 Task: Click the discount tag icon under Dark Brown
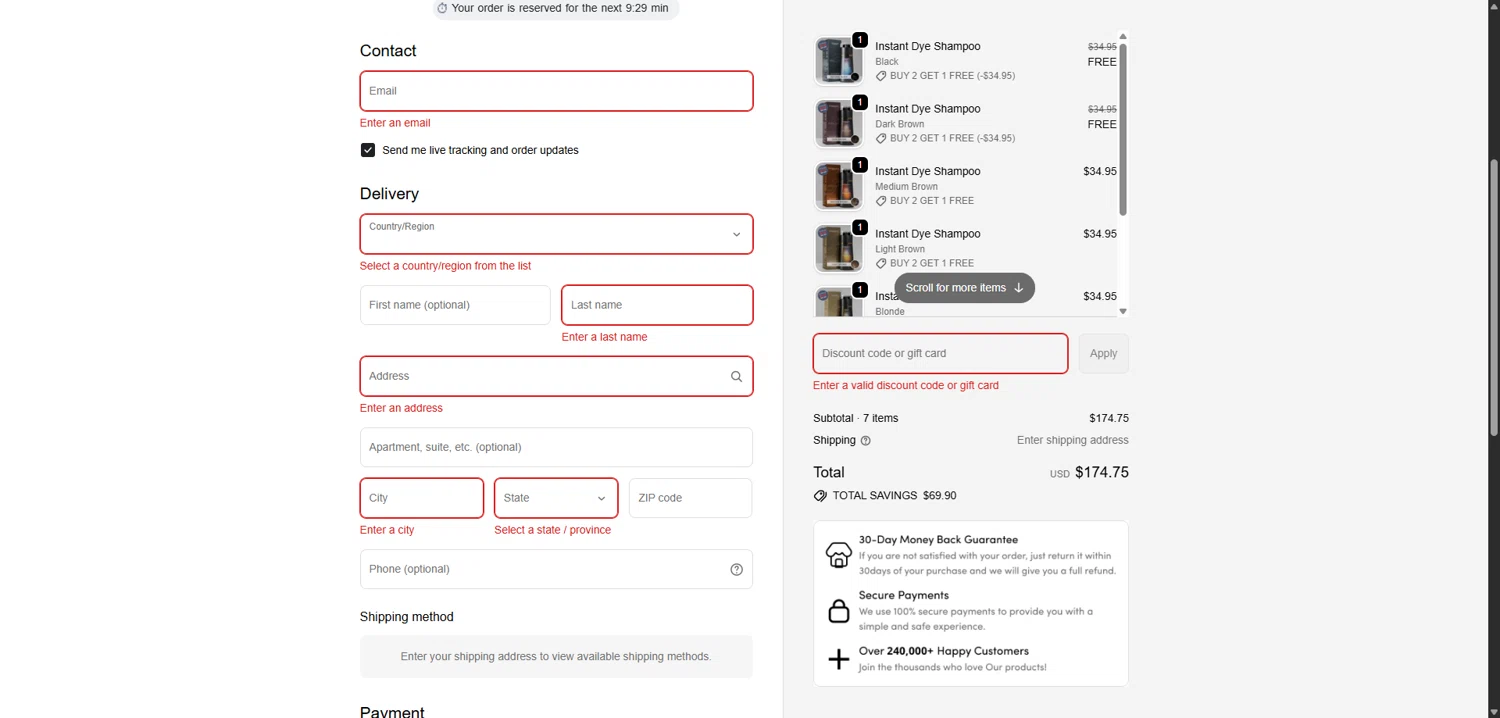(881, 139)
